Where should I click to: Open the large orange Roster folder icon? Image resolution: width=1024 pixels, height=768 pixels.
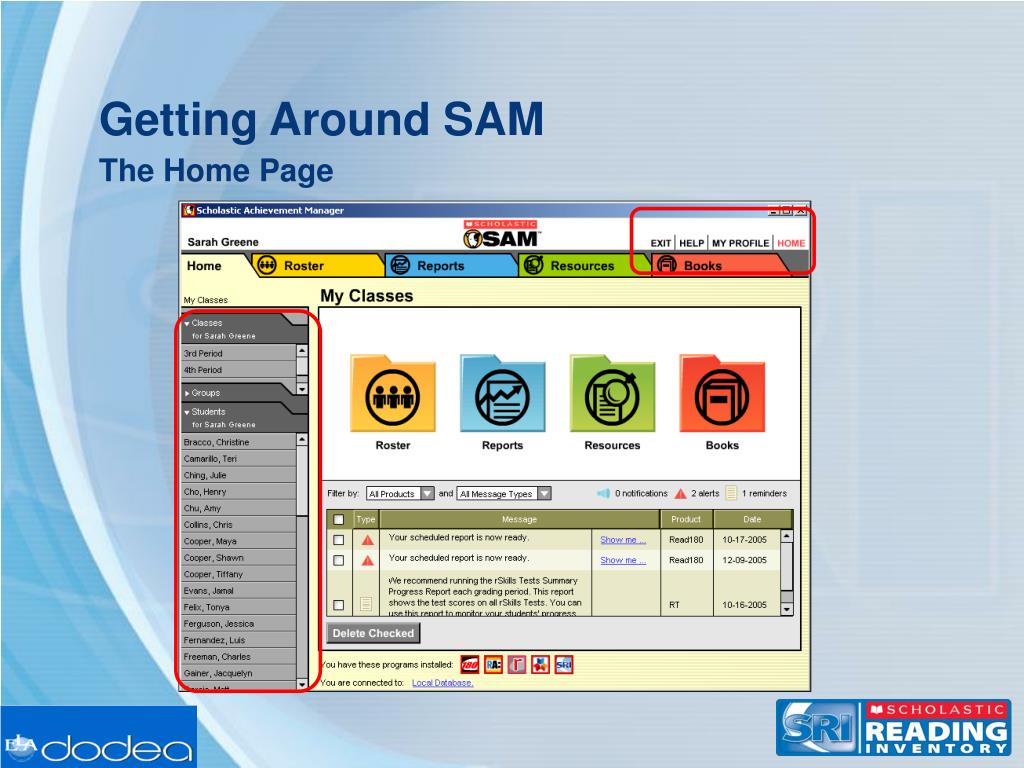[x=392, y=393]
